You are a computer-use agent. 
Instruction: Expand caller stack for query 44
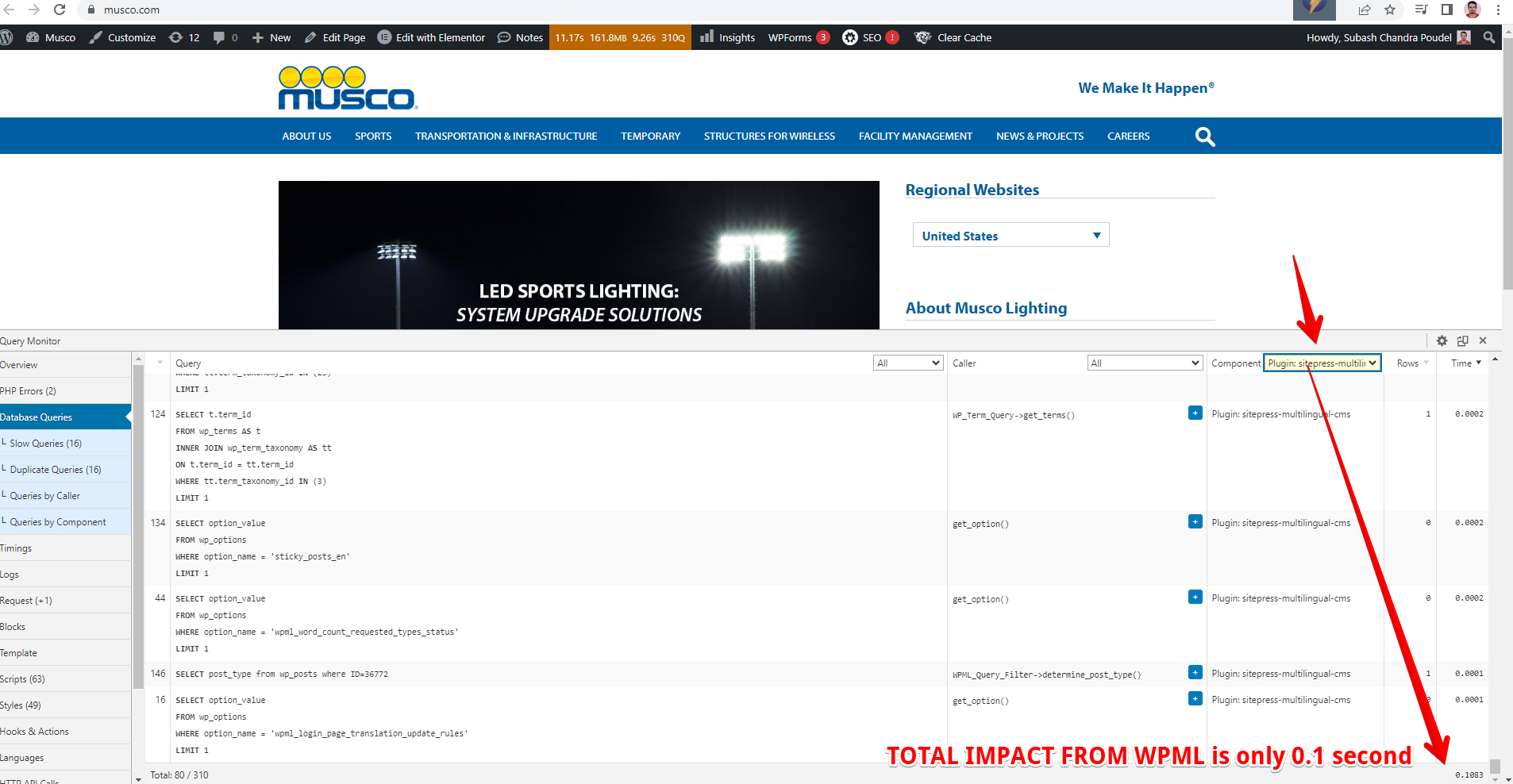tap(1195, 597)
